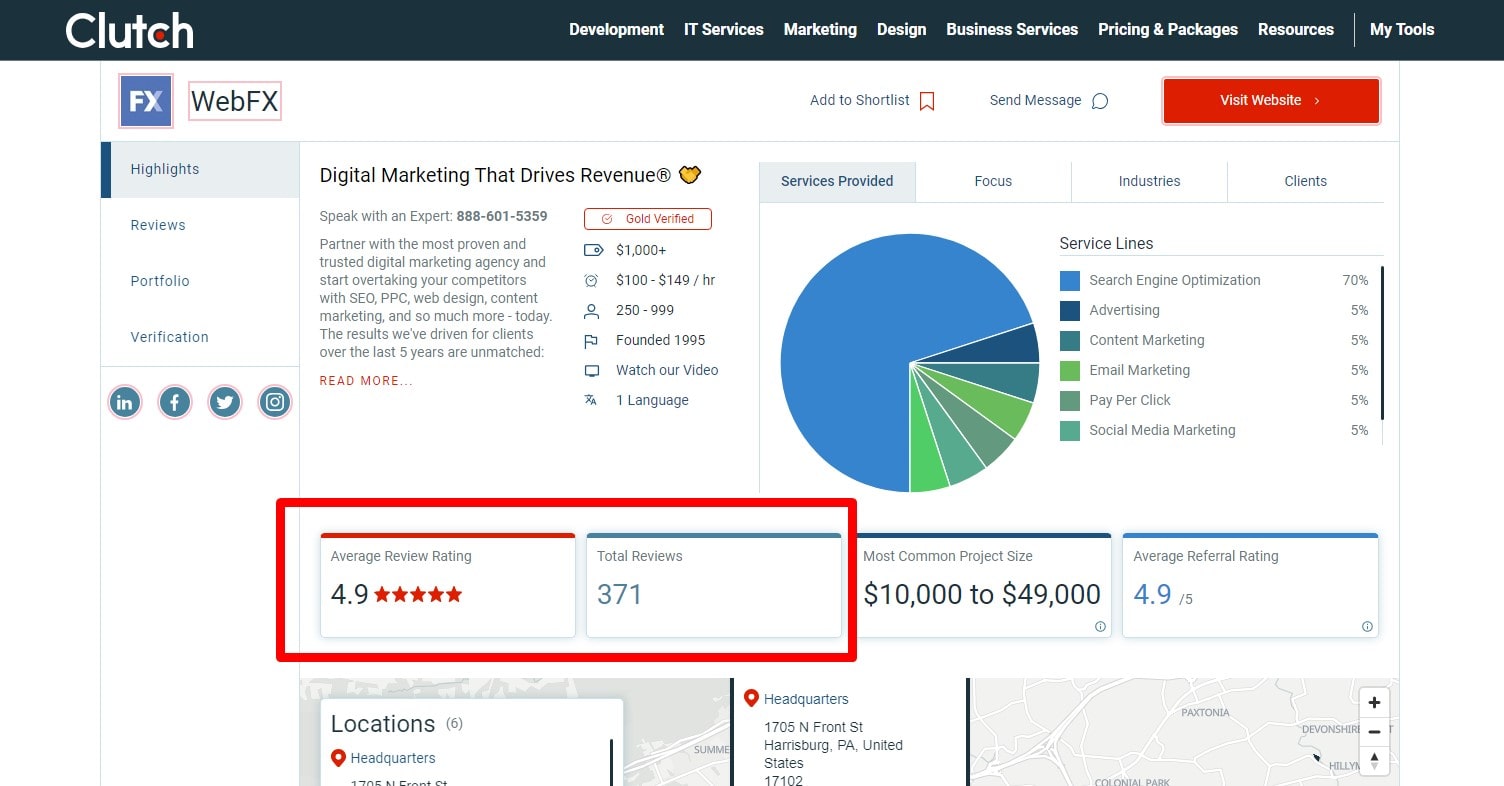The width and height of the screenshot is (1504, 786).
Task: Click the WebFX company name heading
Action: pyautogui.click(x=235, y=101)
